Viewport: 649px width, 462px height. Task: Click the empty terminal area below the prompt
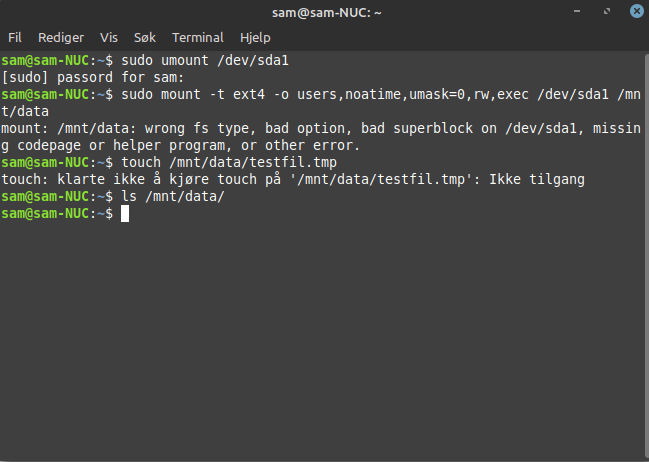pos(323,339)
